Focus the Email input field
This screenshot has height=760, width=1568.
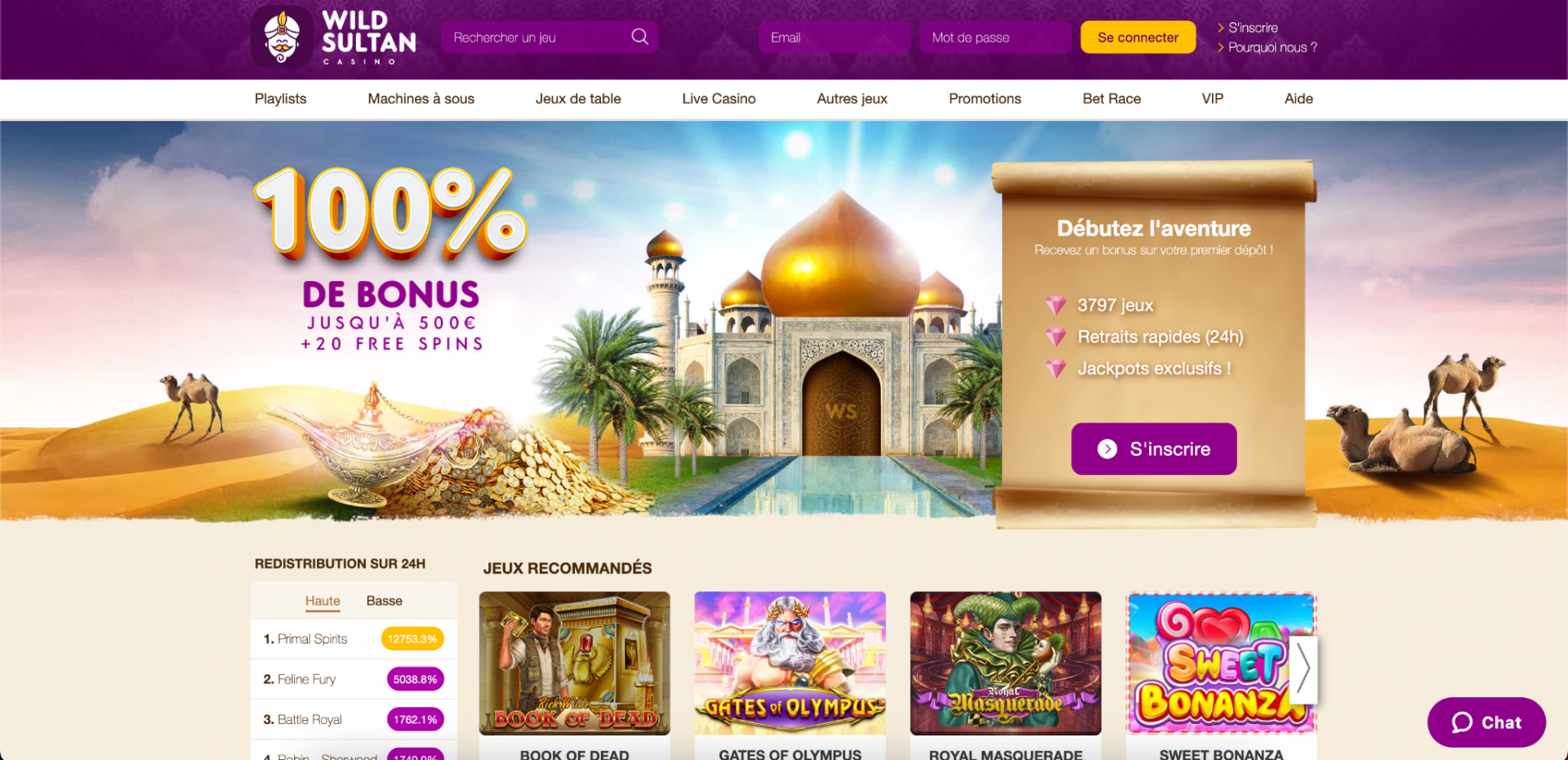(834, 38)
